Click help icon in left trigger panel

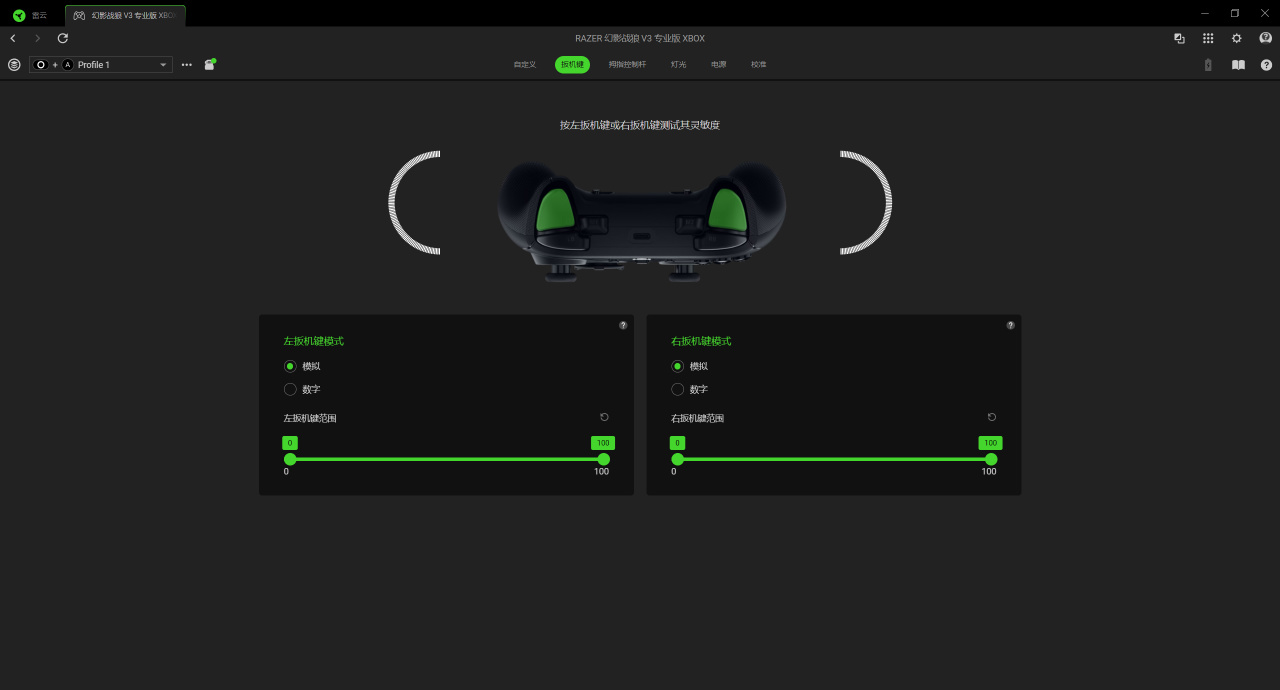pos(623,325)
